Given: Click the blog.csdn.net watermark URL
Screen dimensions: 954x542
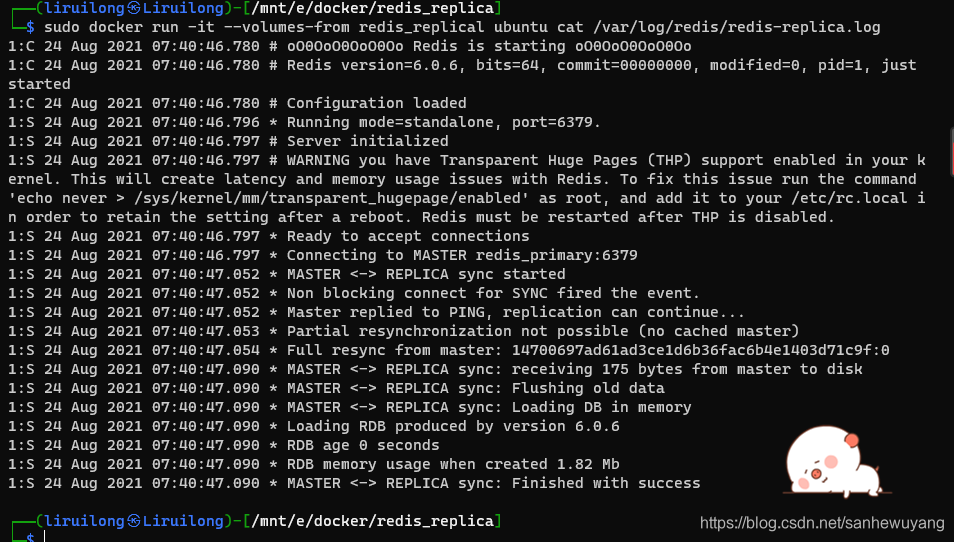Looking at the screenshot, I should coord(822,523).
